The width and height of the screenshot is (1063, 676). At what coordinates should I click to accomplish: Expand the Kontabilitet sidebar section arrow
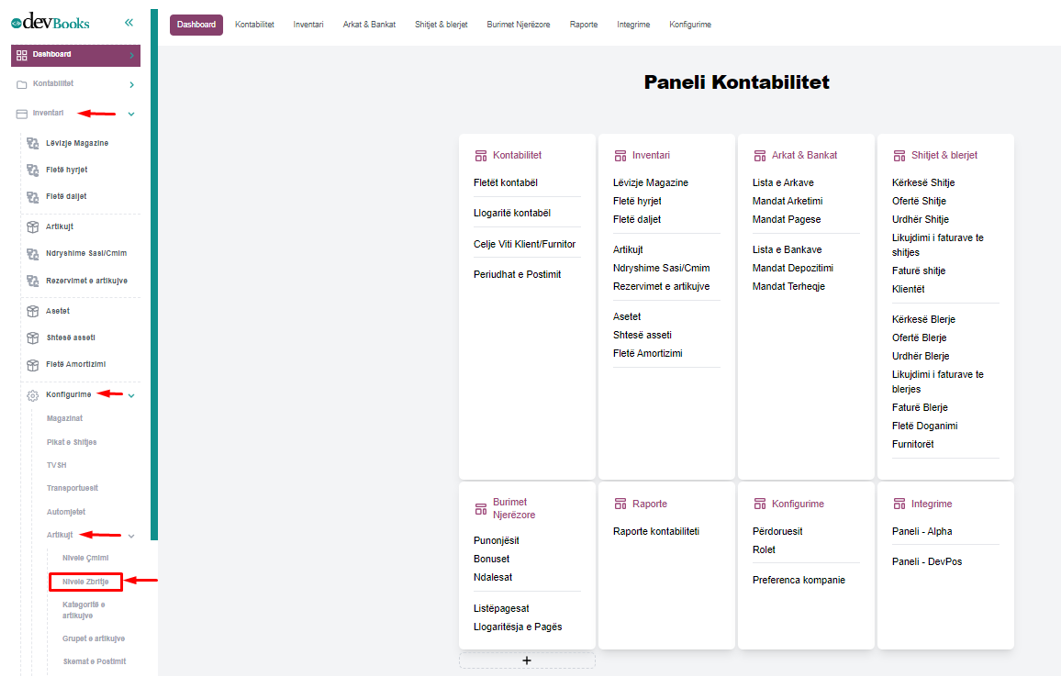point(131,85)
